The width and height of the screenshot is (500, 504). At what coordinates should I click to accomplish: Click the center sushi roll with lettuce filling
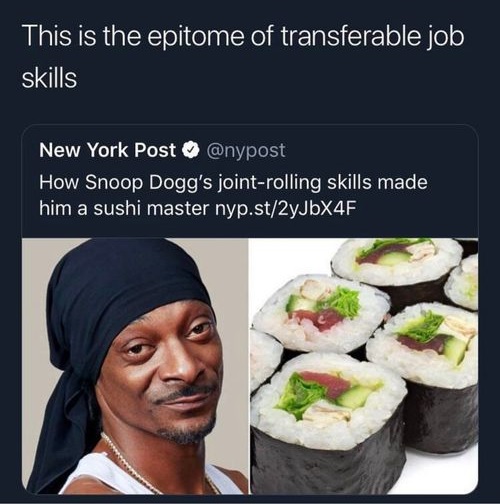[321, 313]
